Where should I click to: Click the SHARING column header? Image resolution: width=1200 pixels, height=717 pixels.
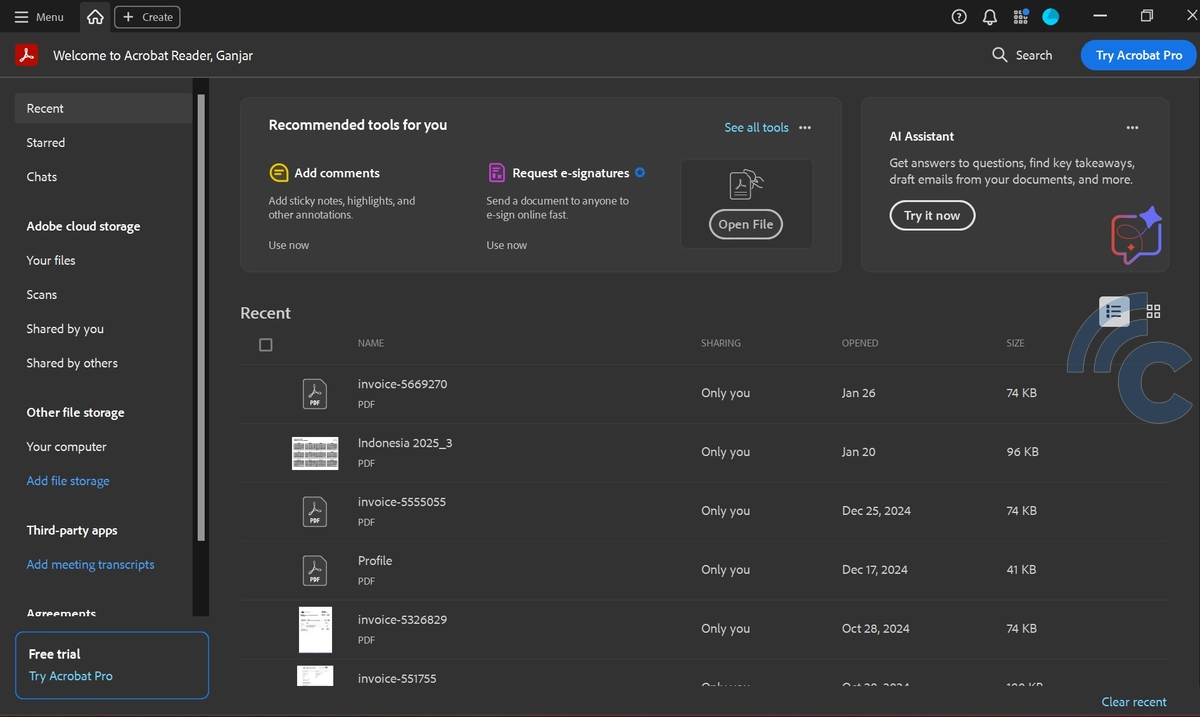tap(721, 343)
